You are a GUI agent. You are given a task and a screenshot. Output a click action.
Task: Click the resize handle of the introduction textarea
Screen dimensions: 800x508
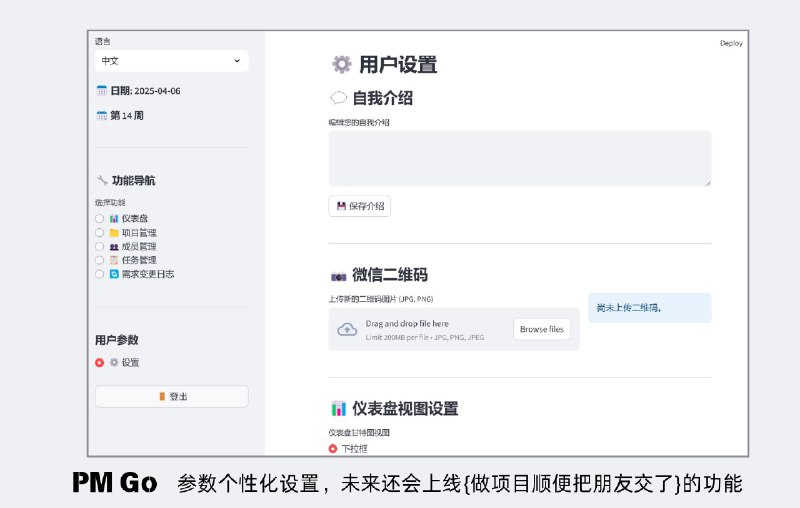tap(708, 183)
